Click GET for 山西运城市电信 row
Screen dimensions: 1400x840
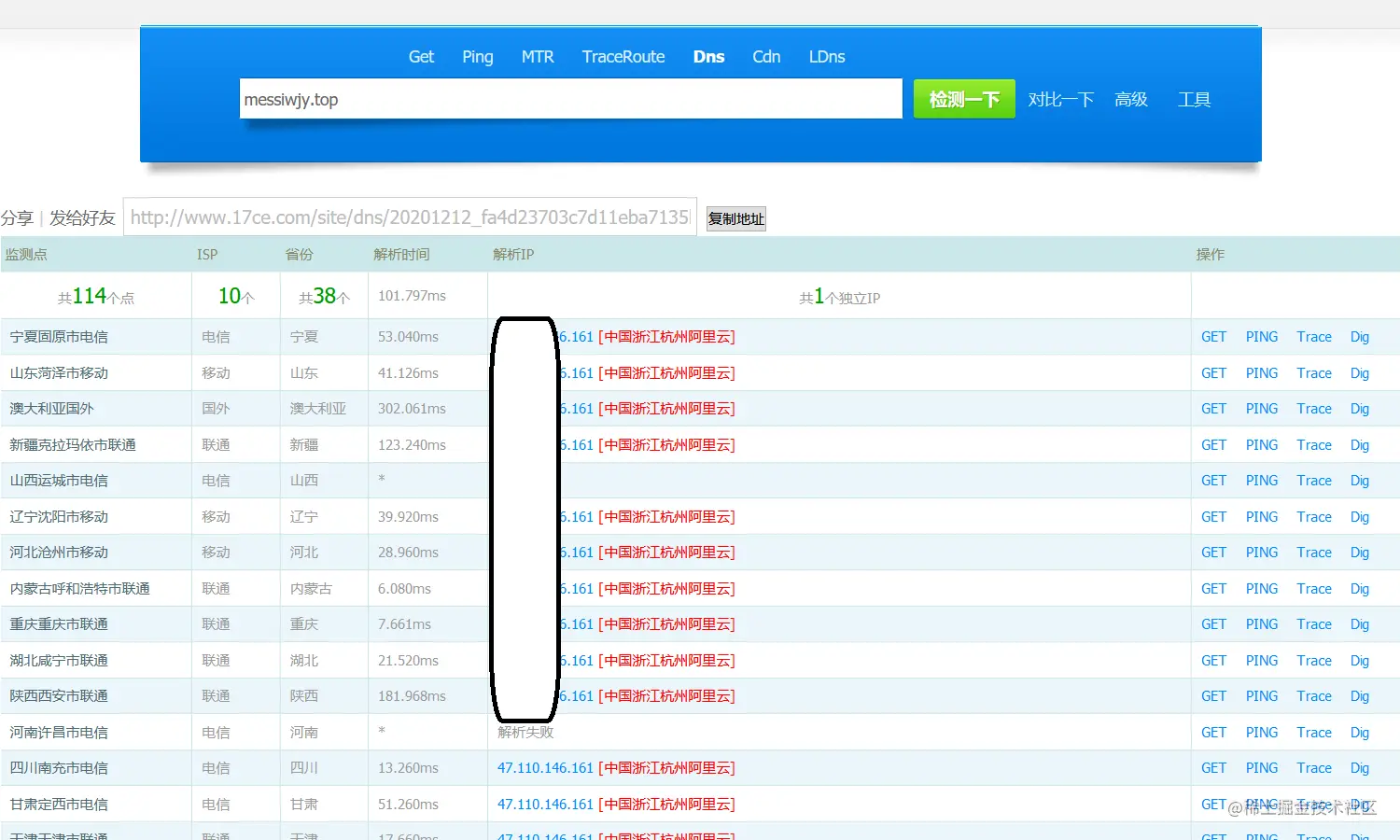pyautogui.click(x=1213, y=481)
